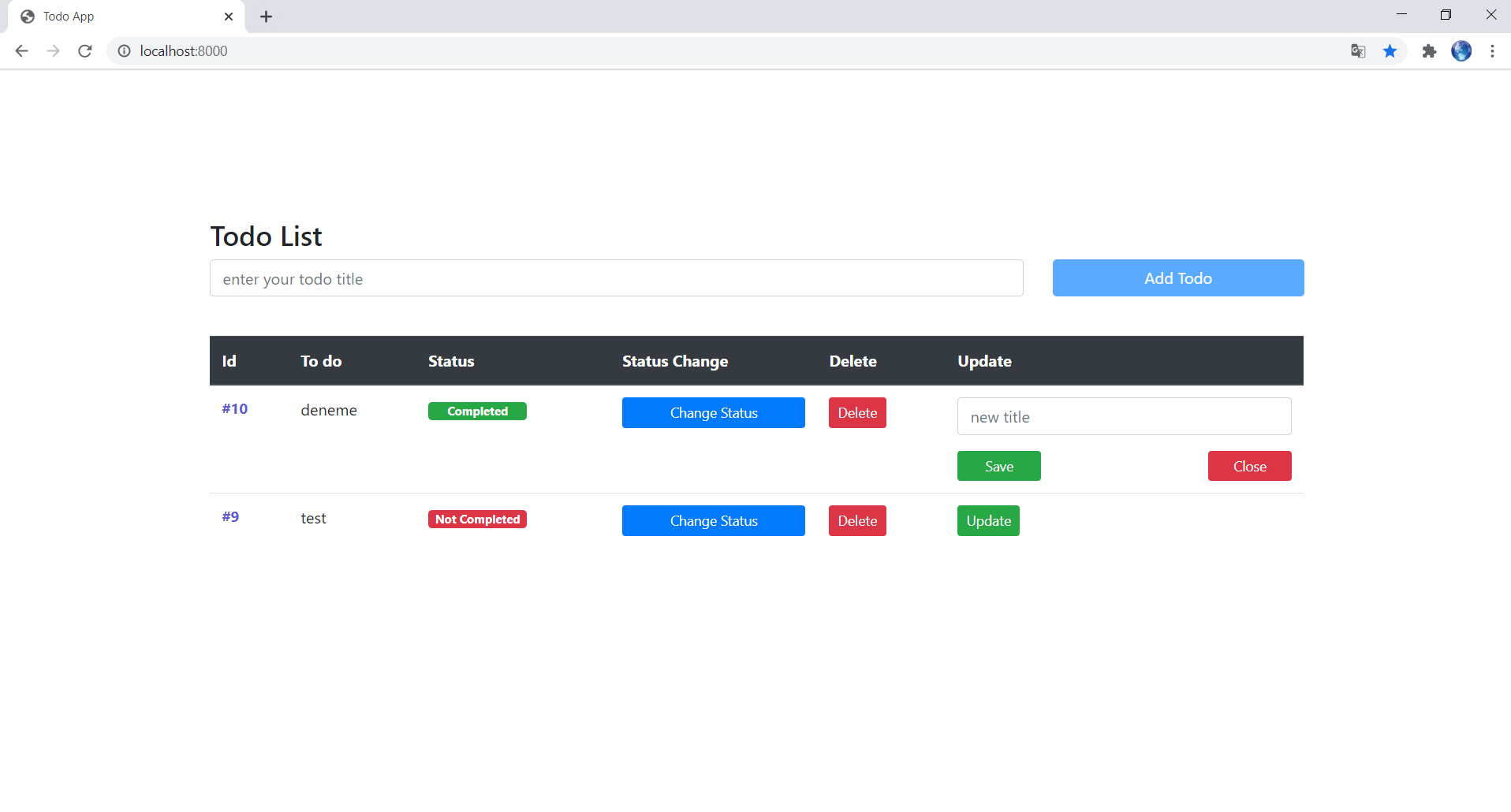Click the #9 id cell

[230, 517]
